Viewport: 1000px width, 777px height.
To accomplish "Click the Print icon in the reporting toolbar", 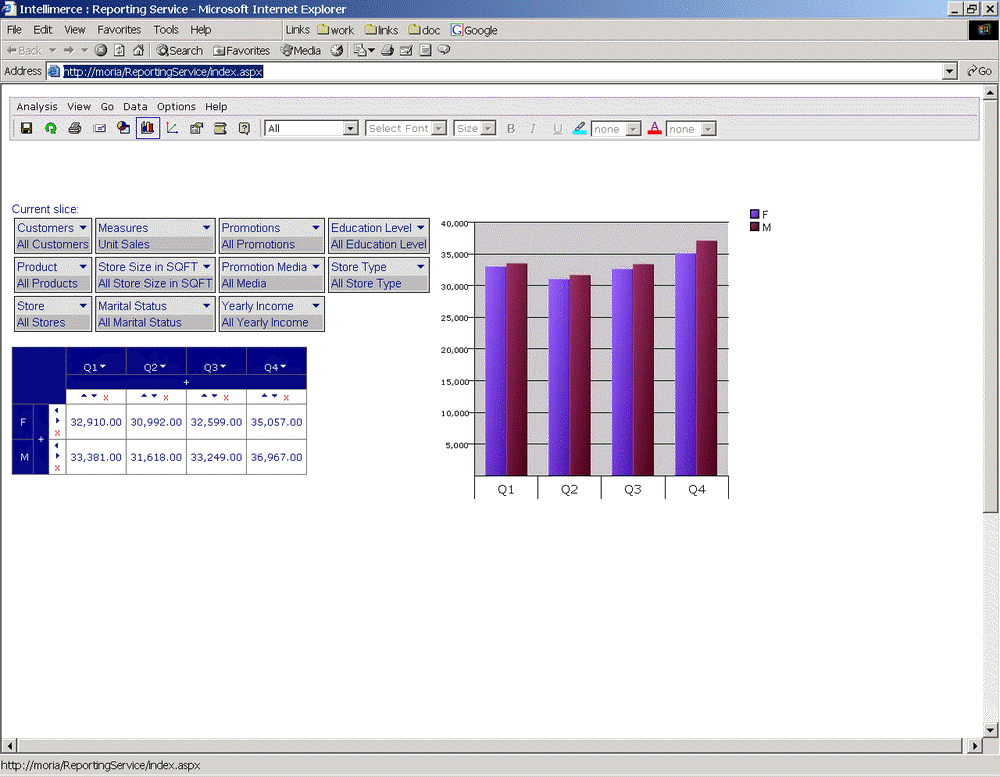I will (x=75, y=128).
